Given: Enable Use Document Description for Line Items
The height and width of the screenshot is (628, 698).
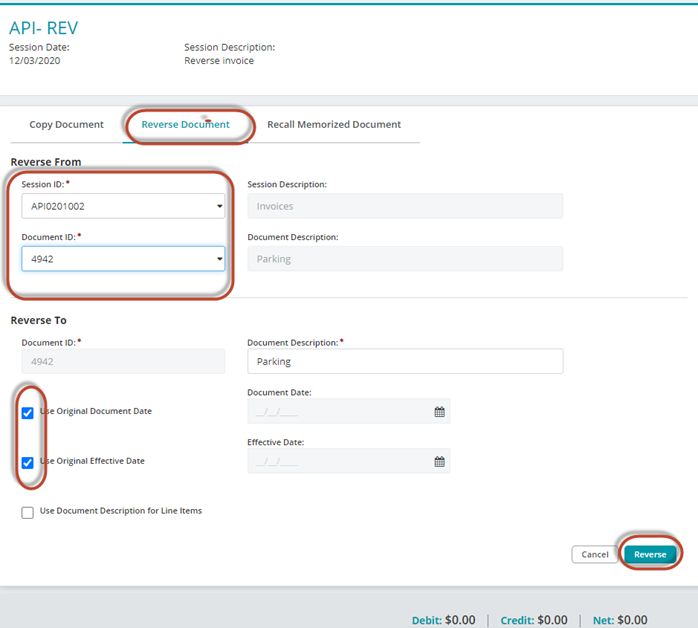Looking at the screenshot, I should tap(28, 512).
